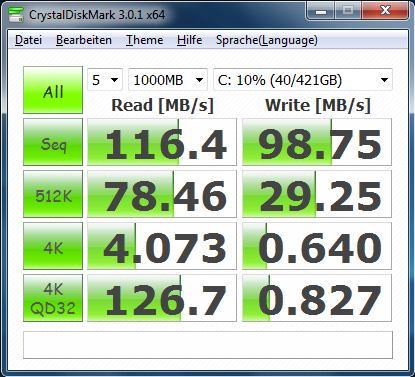Run all benchmarks with the All button

click(x=53, y=90)
